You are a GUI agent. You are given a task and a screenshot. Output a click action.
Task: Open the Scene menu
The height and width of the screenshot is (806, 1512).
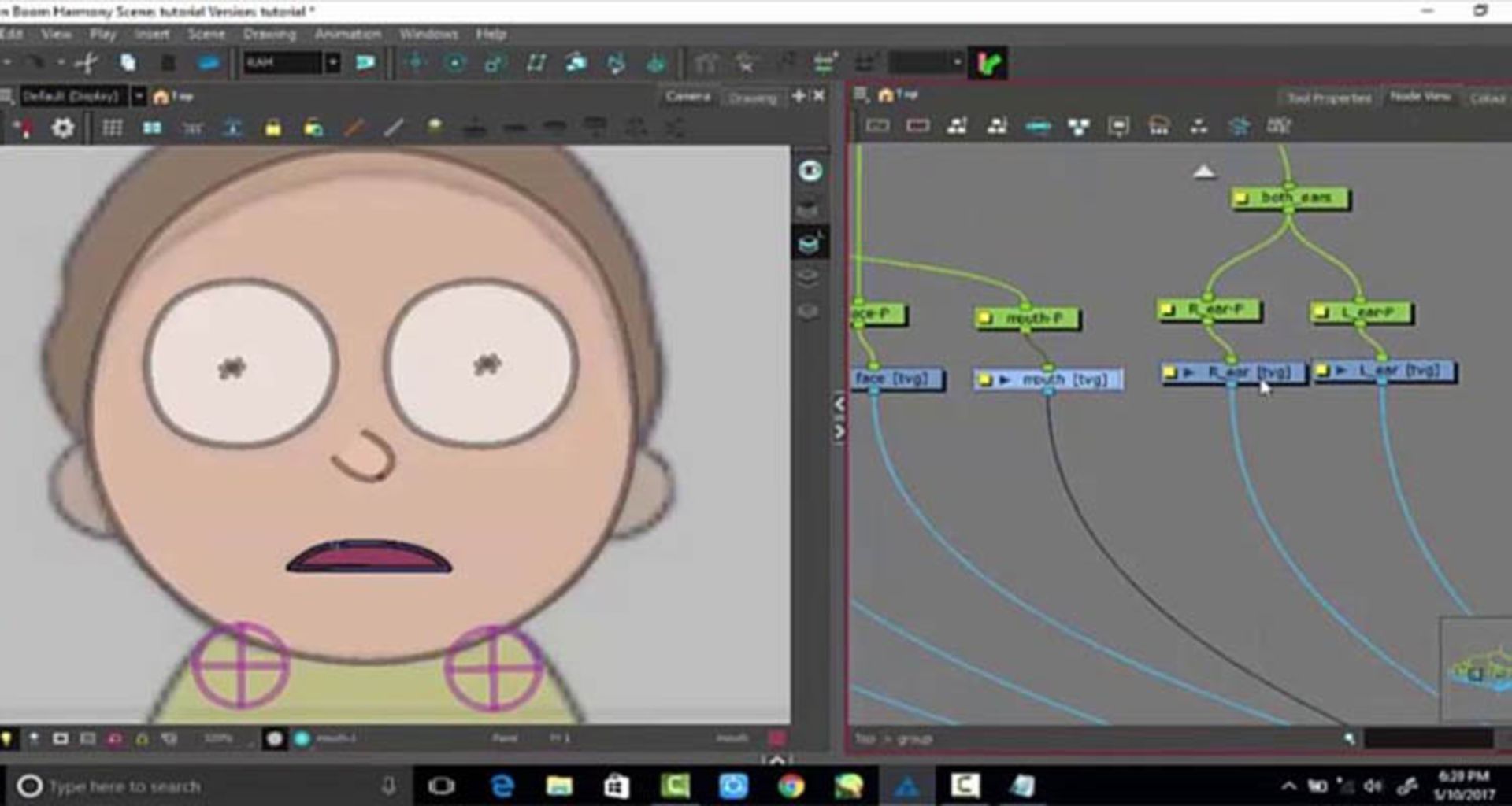pyautogui.click(x=206, y=35)
